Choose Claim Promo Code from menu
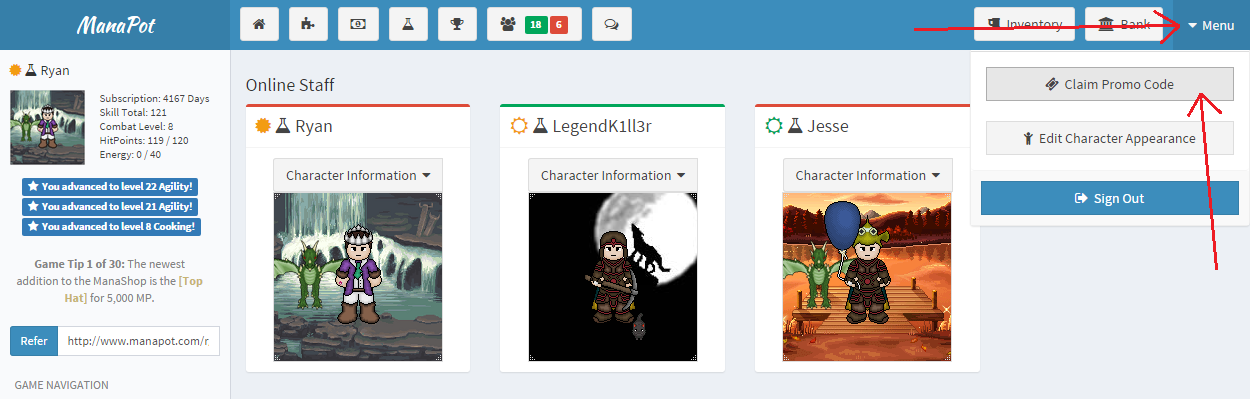The width and height of the screenshot is (1250, 399). click(x=1110, y=85)
